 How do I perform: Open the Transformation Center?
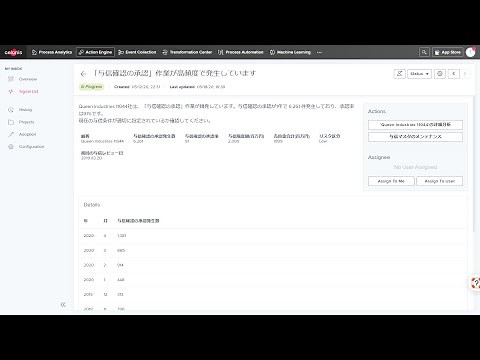click(x=187, y=52)
